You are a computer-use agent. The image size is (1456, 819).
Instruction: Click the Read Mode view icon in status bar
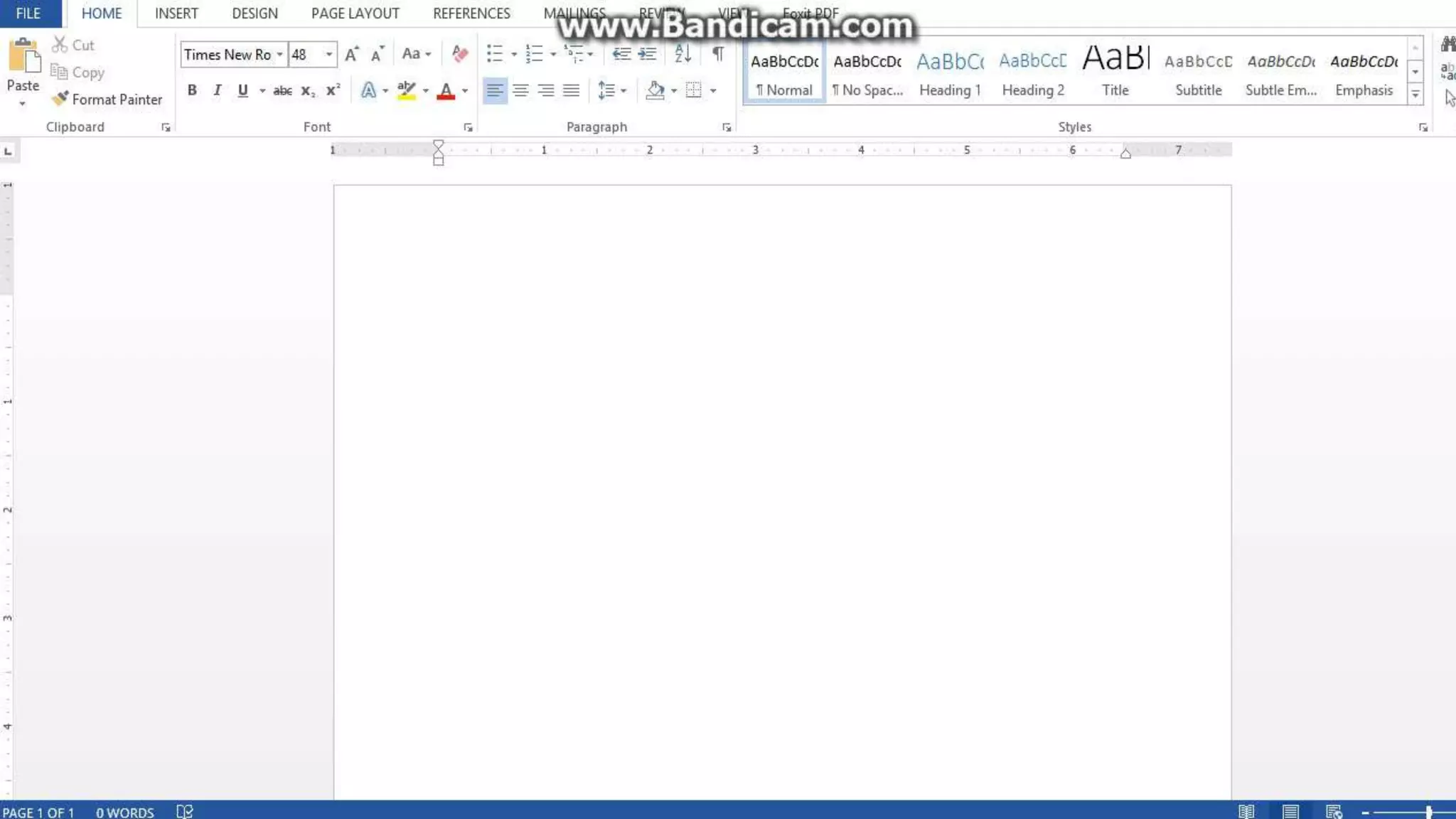coord(1246,811)
